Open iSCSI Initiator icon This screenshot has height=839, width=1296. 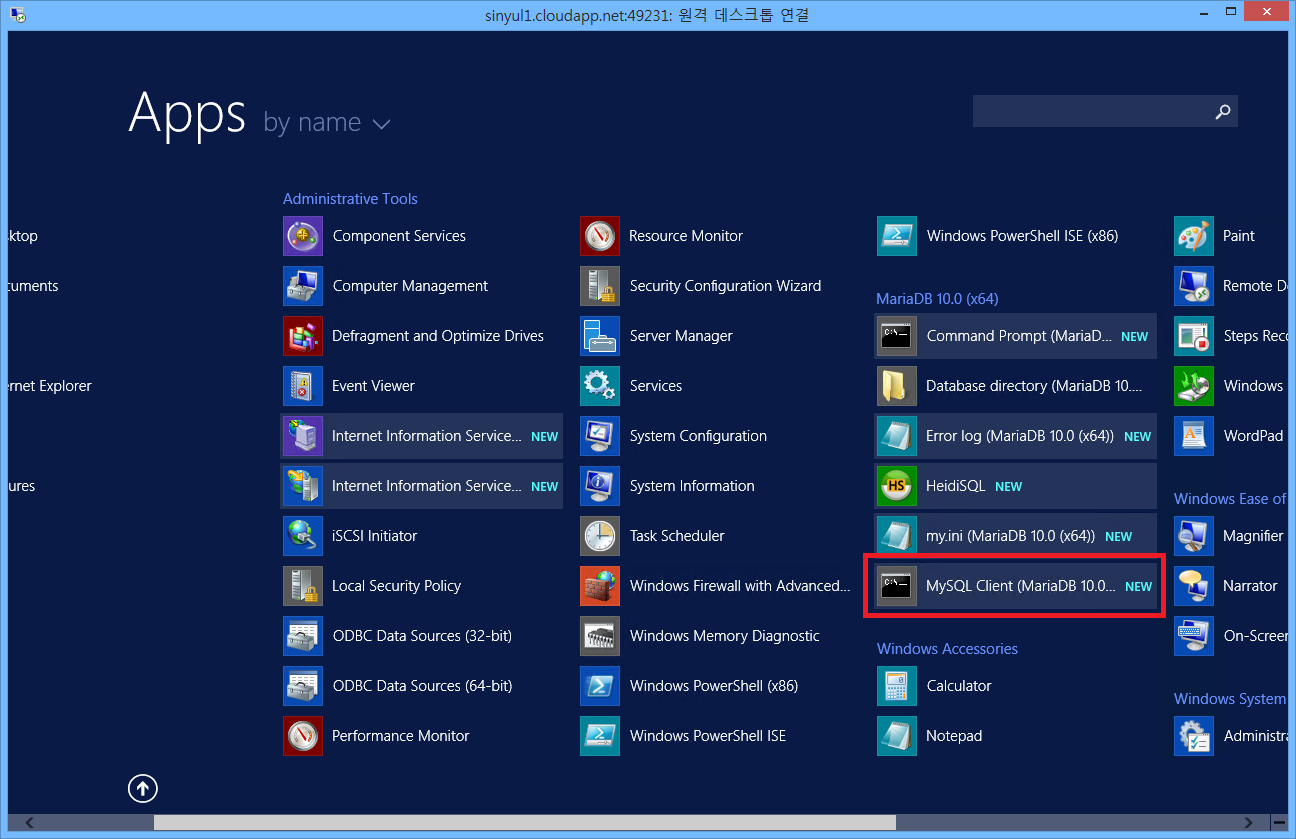(303, 536)
